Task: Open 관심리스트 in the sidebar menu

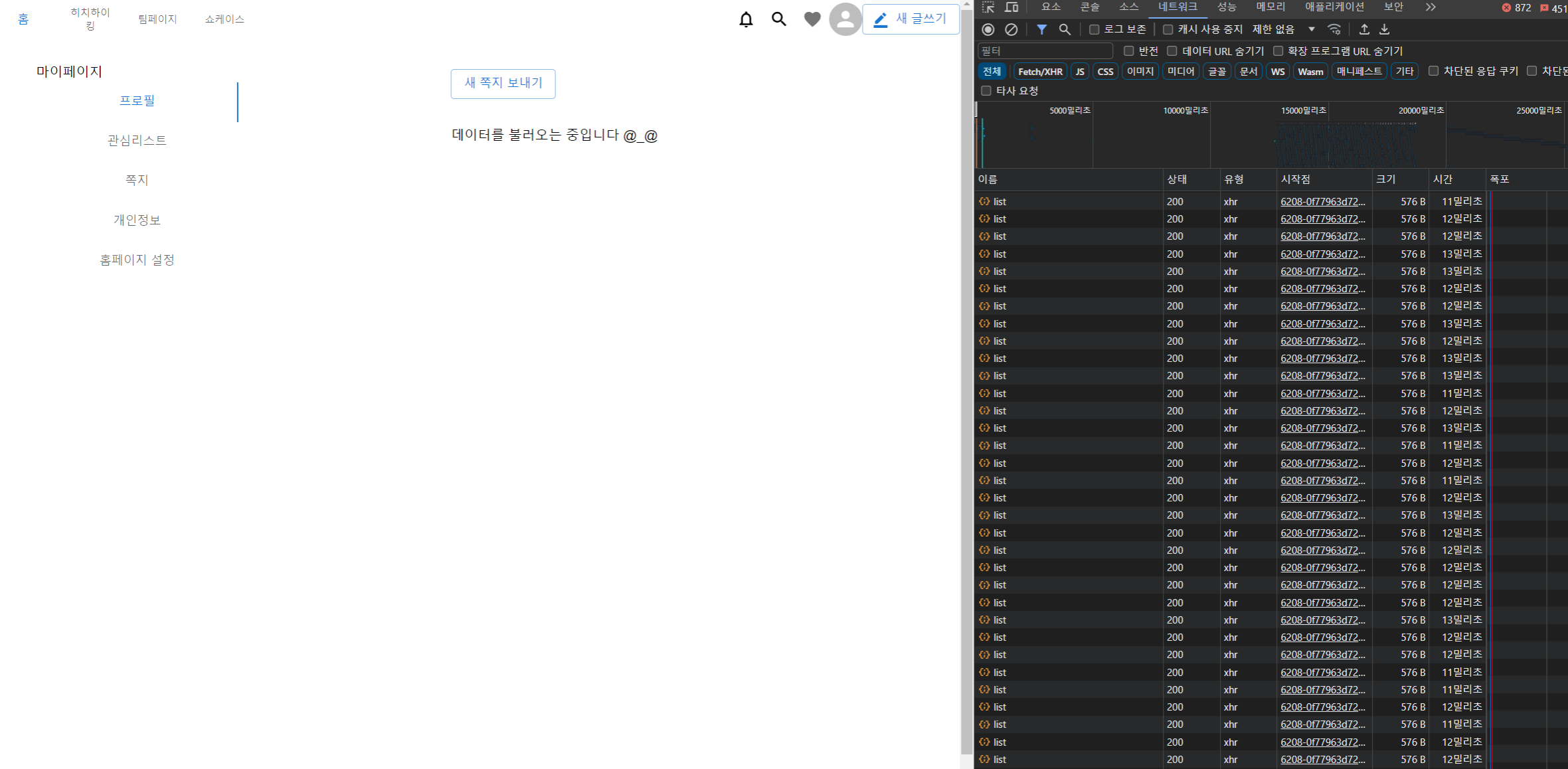Action: click(137, 140)
